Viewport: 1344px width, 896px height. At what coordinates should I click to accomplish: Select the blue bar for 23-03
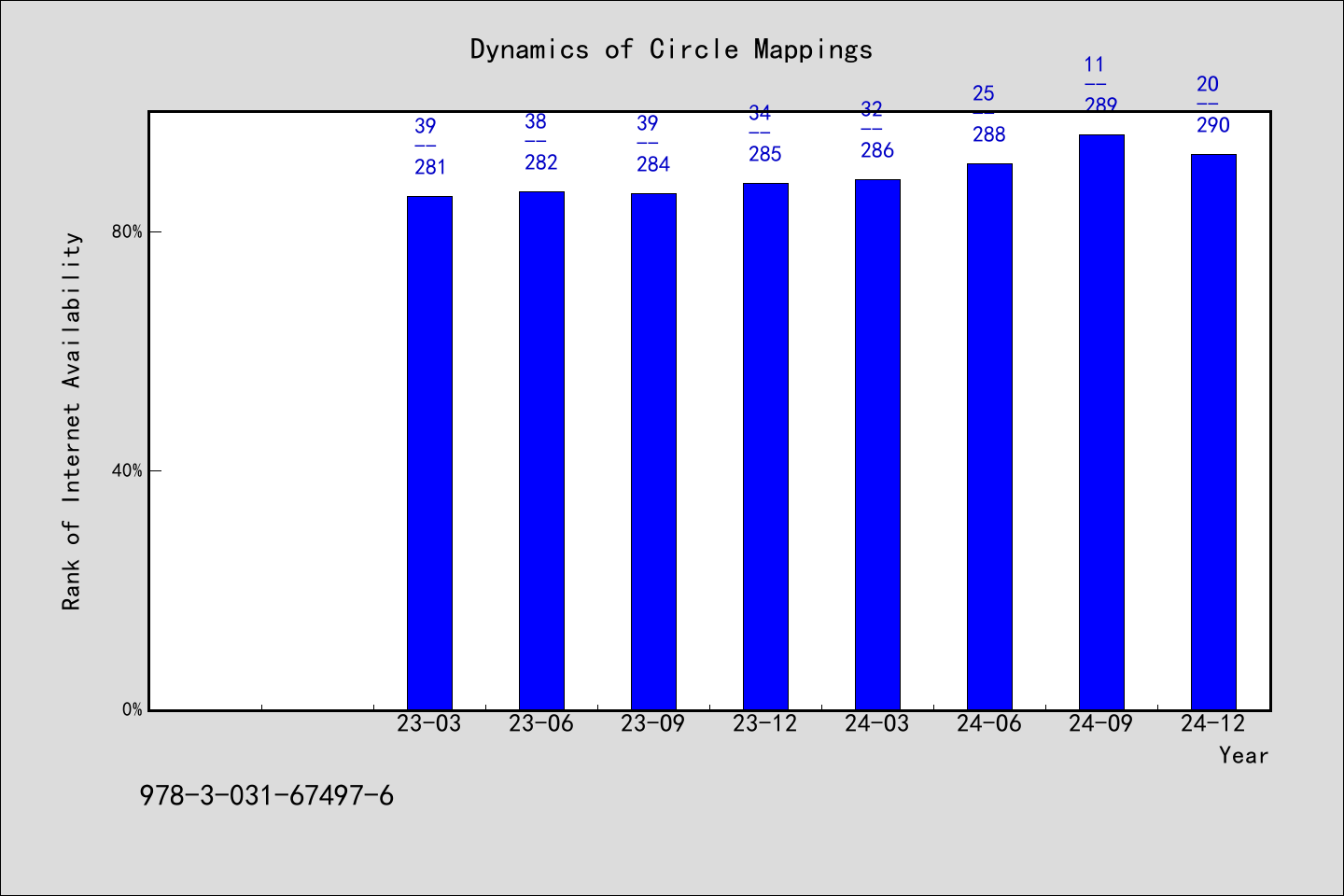(x=429, y=453)
